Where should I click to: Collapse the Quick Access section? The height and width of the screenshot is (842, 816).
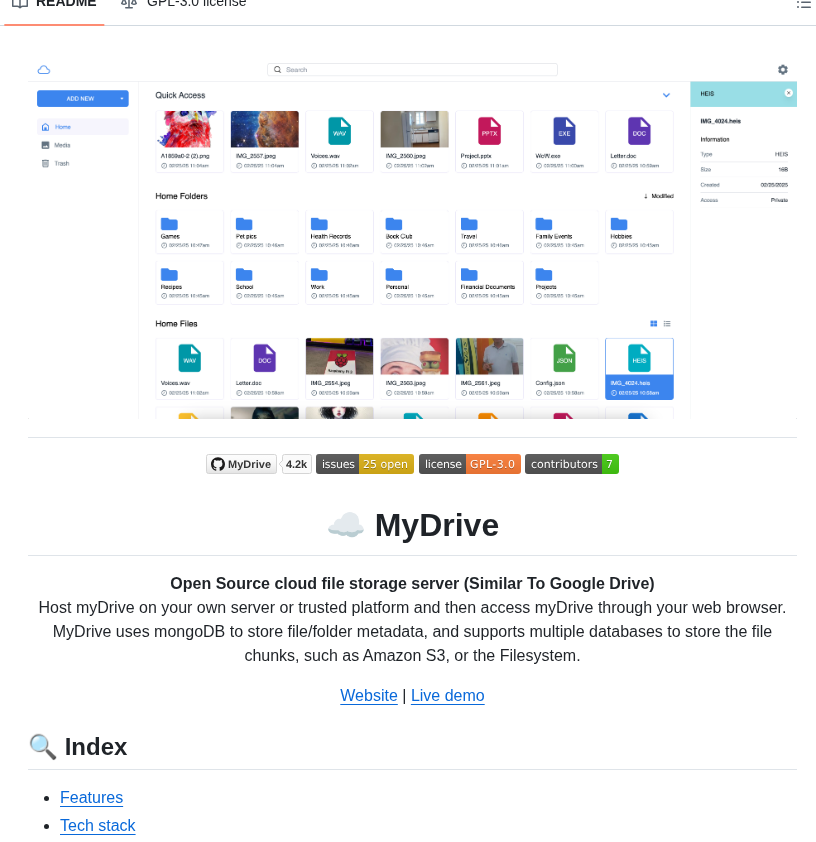665,95
